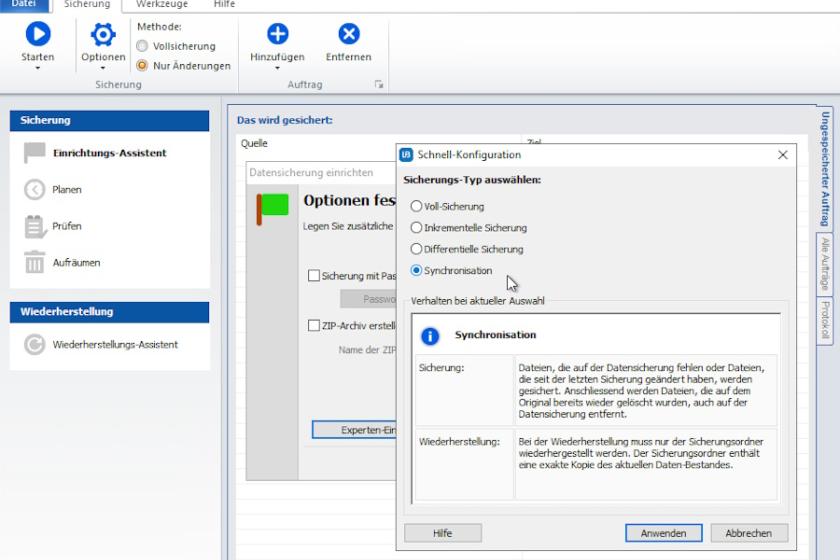Open the Auftrag group dialog launcher
Screen dimensions: 840x560
click(379, 84)
